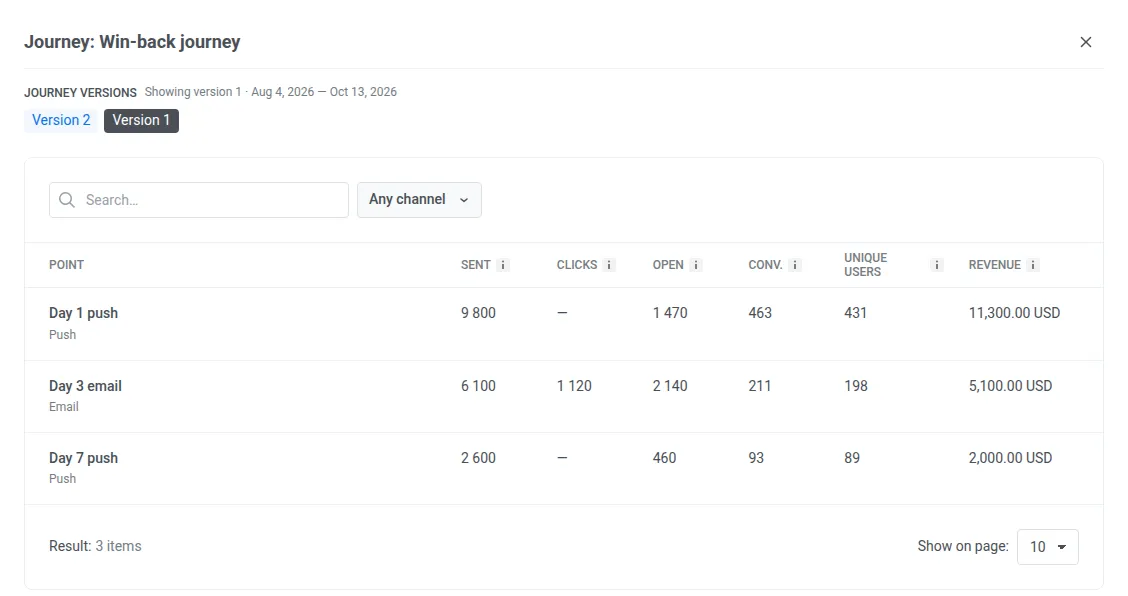Click the Journey: Win-back journey title
The height and width of the screenshot is (596, 1128).
(x=132, y=42)
